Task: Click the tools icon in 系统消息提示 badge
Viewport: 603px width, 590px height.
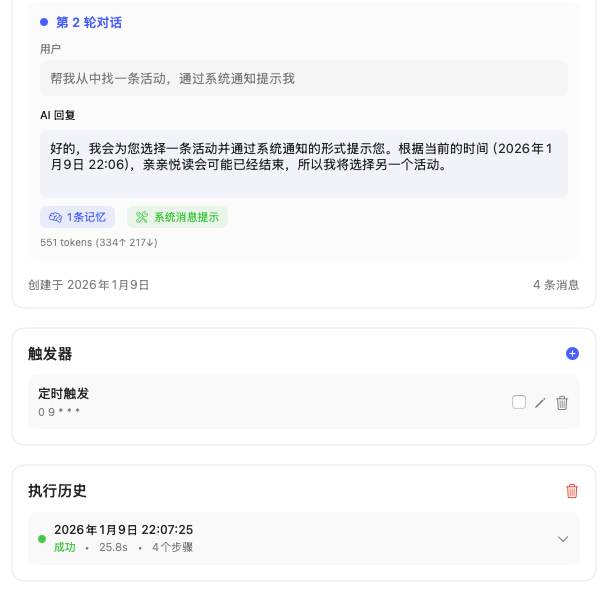Action: point(142,217)
